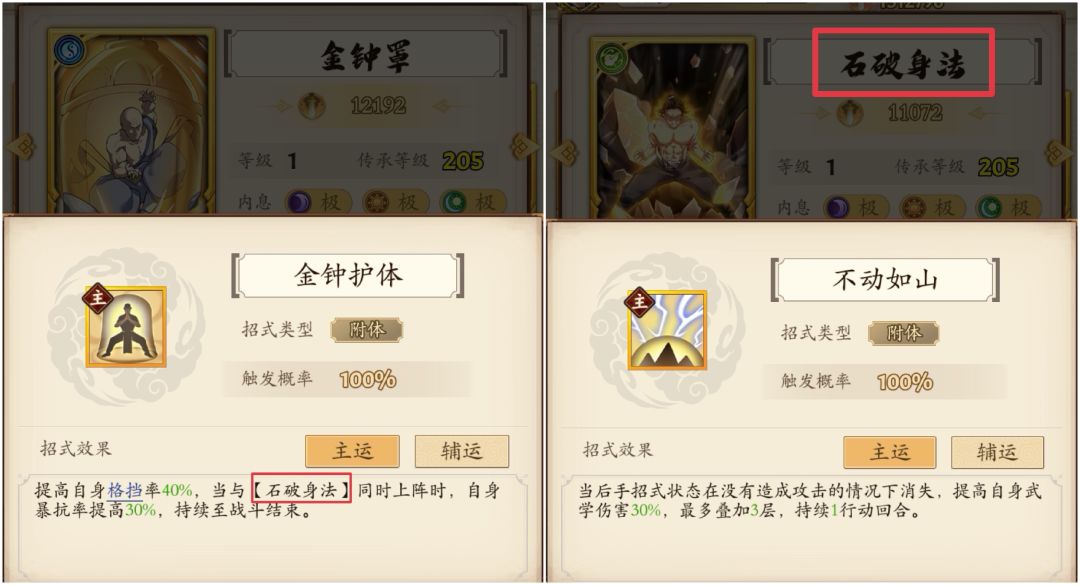Image resolution: width=1080 pixels, height=585 pixels.
Task: Select the 主运 tab in 不动如山 panel
Action: click(890, 452)
